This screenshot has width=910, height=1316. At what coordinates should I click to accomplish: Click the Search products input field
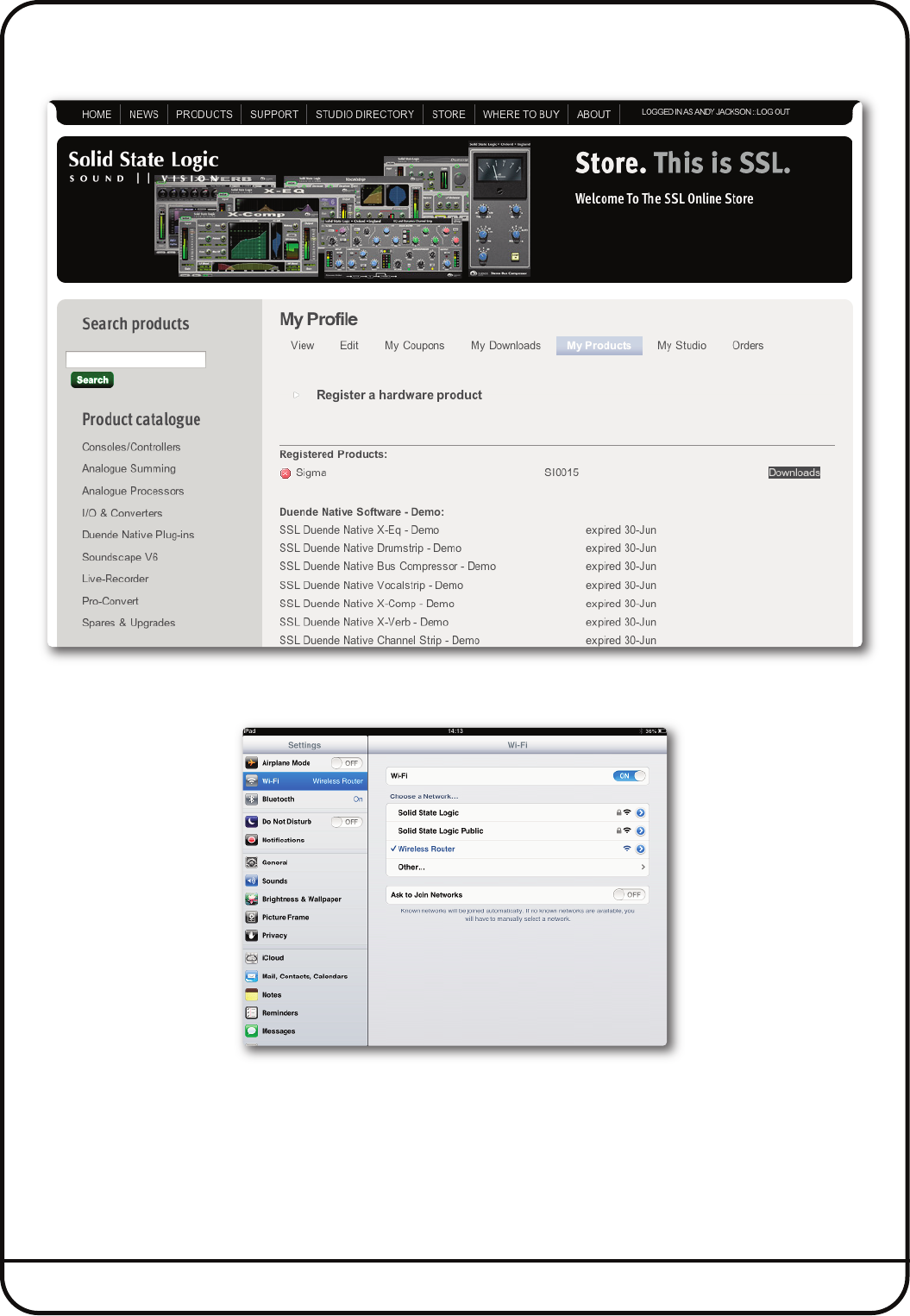point(135,360)
